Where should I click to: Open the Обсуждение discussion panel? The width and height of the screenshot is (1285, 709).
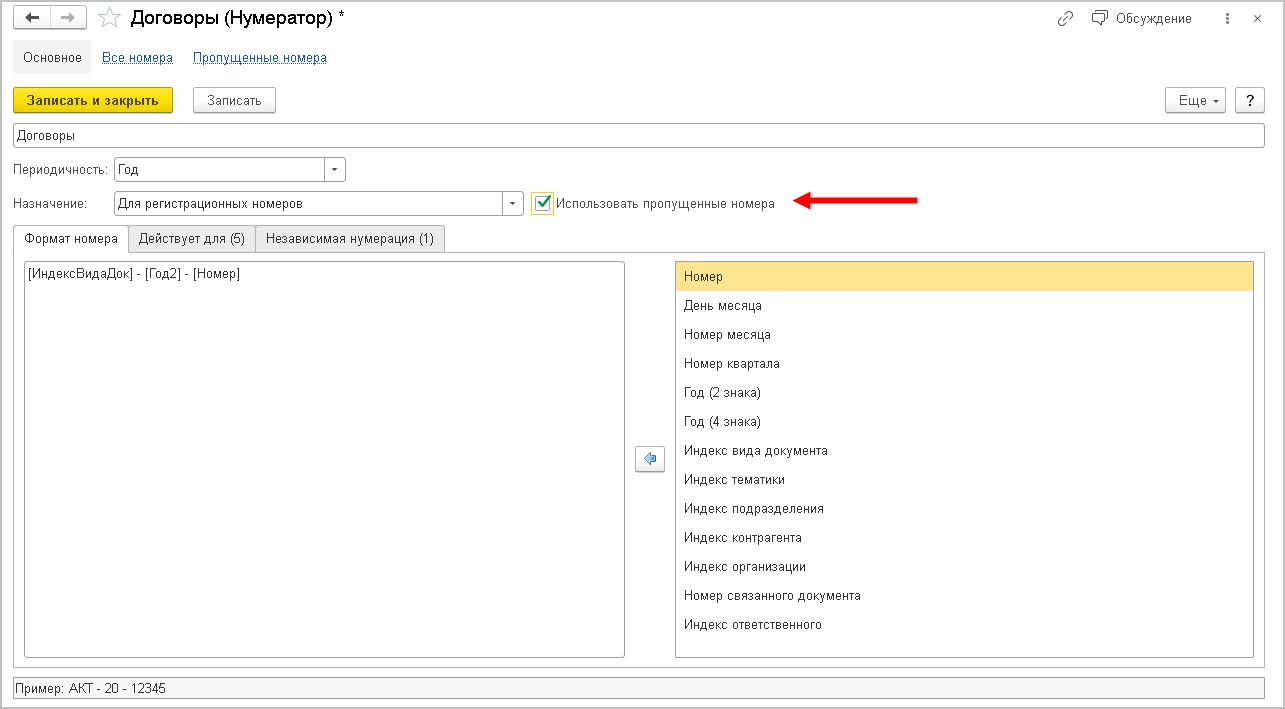[1142, 18]
